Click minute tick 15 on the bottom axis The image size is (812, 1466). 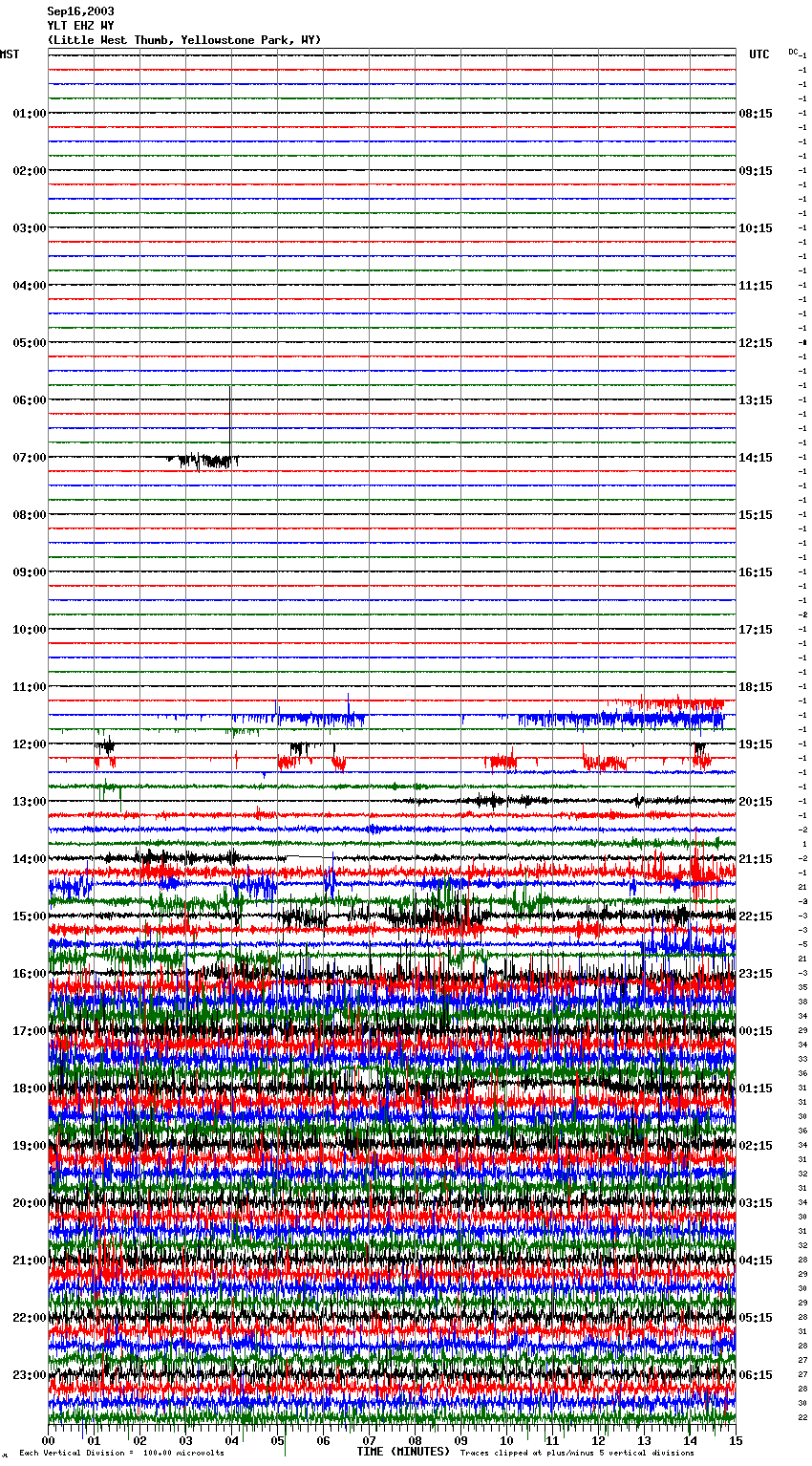(736, 1440)
